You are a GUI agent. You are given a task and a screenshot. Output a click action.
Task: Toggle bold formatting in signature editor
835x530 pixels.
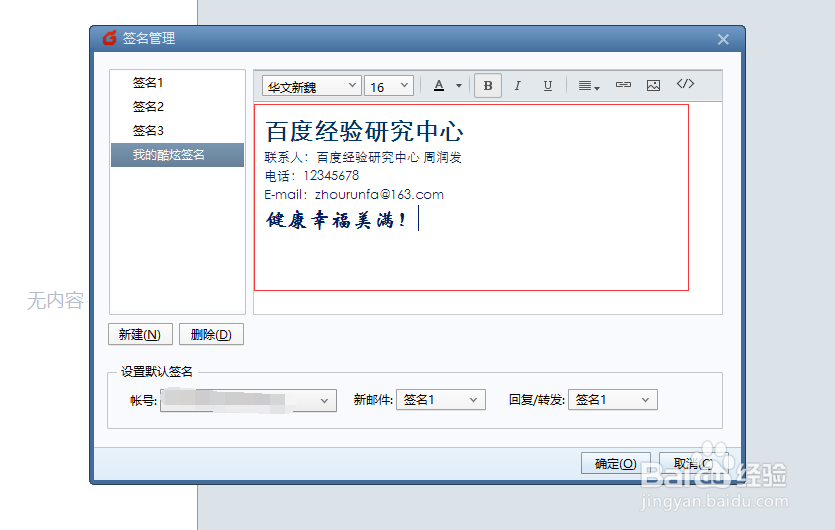point(487,86)
